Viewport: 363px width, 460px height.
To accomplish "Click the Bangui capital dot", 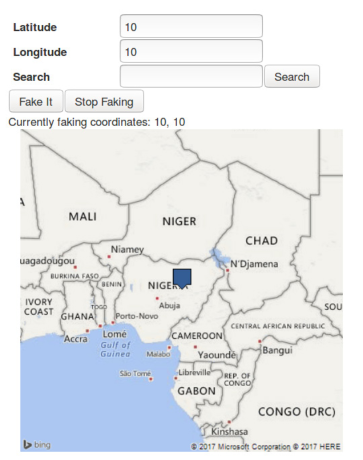I will (x=260, y=341).
